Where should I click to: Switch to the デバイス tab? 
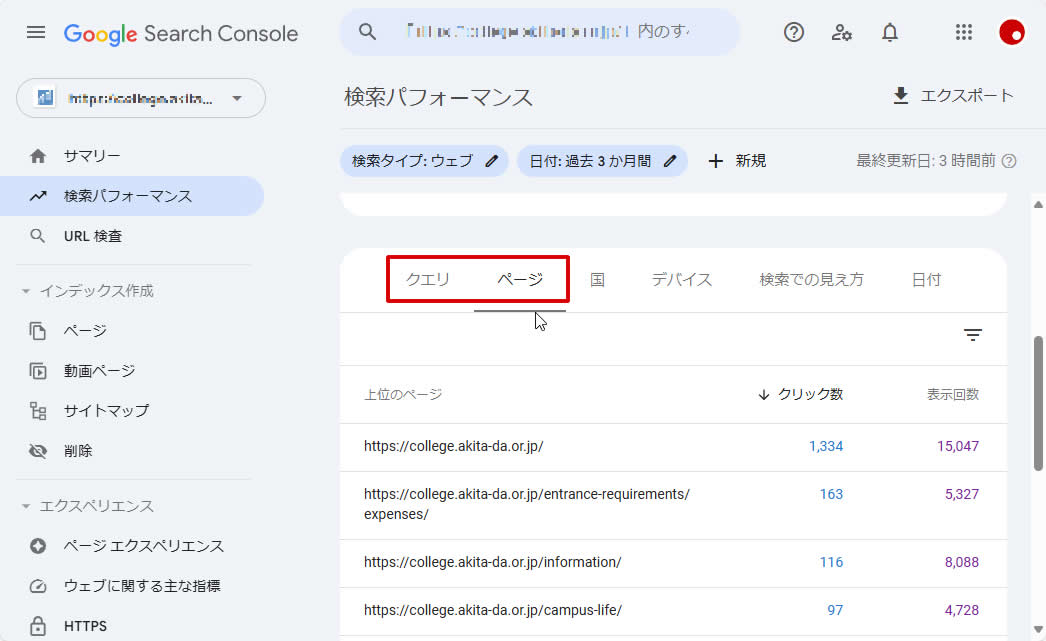point(682,280)
